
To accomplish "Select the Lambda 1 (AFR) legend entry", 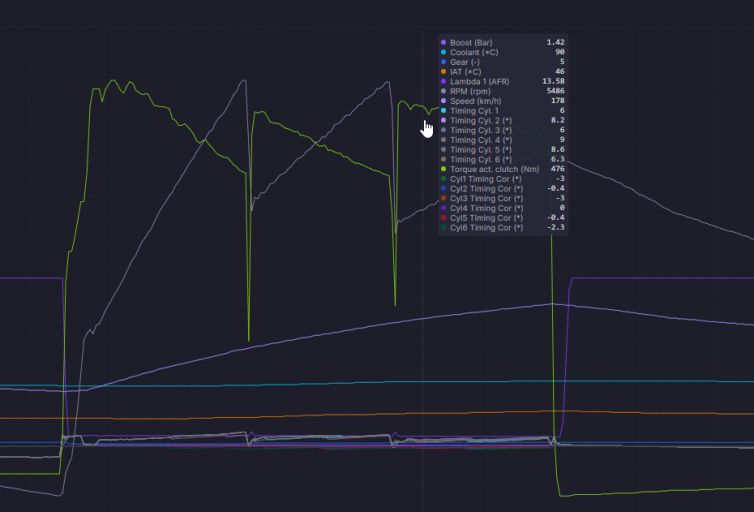I will 503,81.
